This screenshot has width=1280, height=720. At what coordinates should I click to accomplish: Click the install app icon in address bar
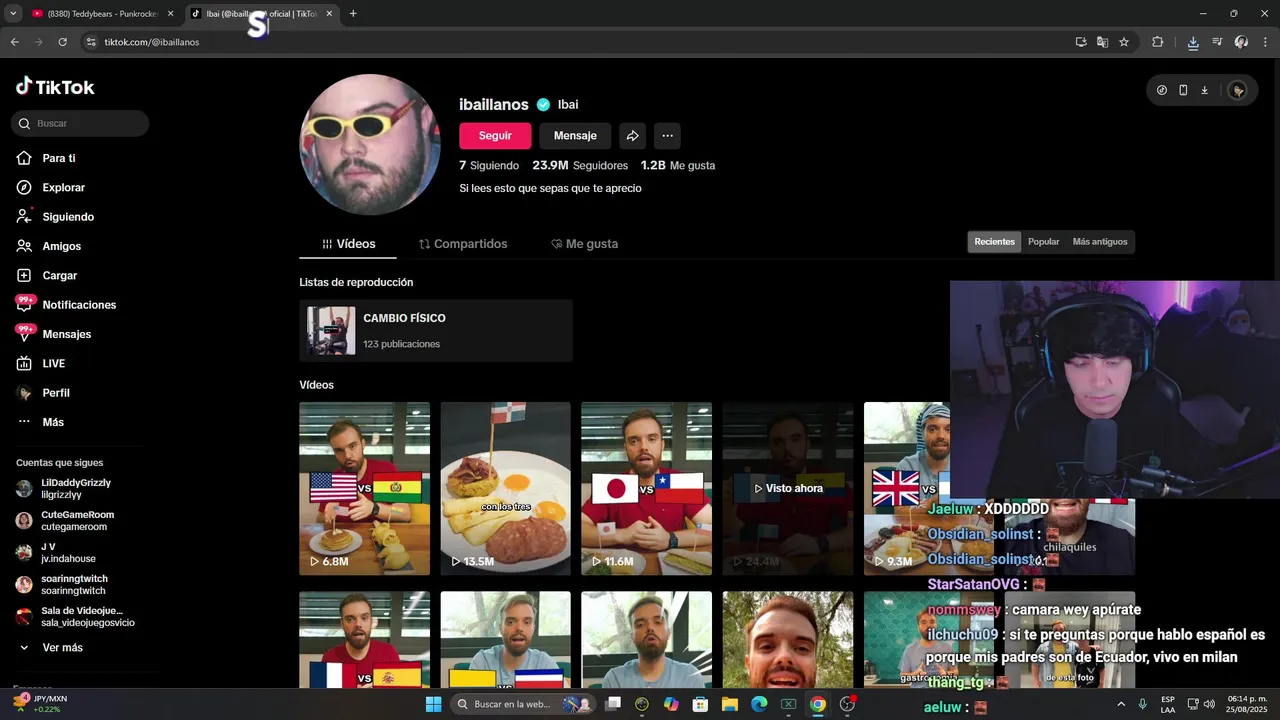[1081, 42]
